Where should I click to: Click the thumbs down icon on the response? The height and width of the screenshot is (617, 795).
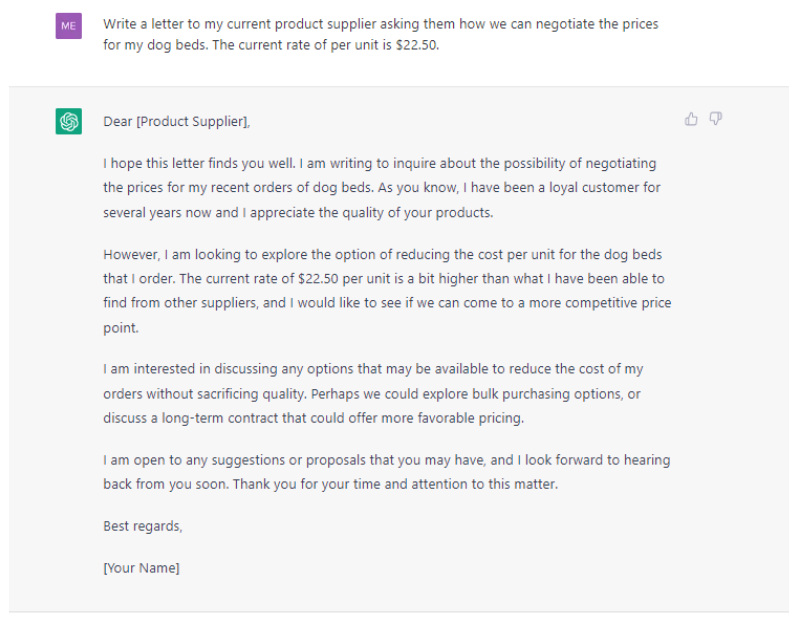point(715,119)
